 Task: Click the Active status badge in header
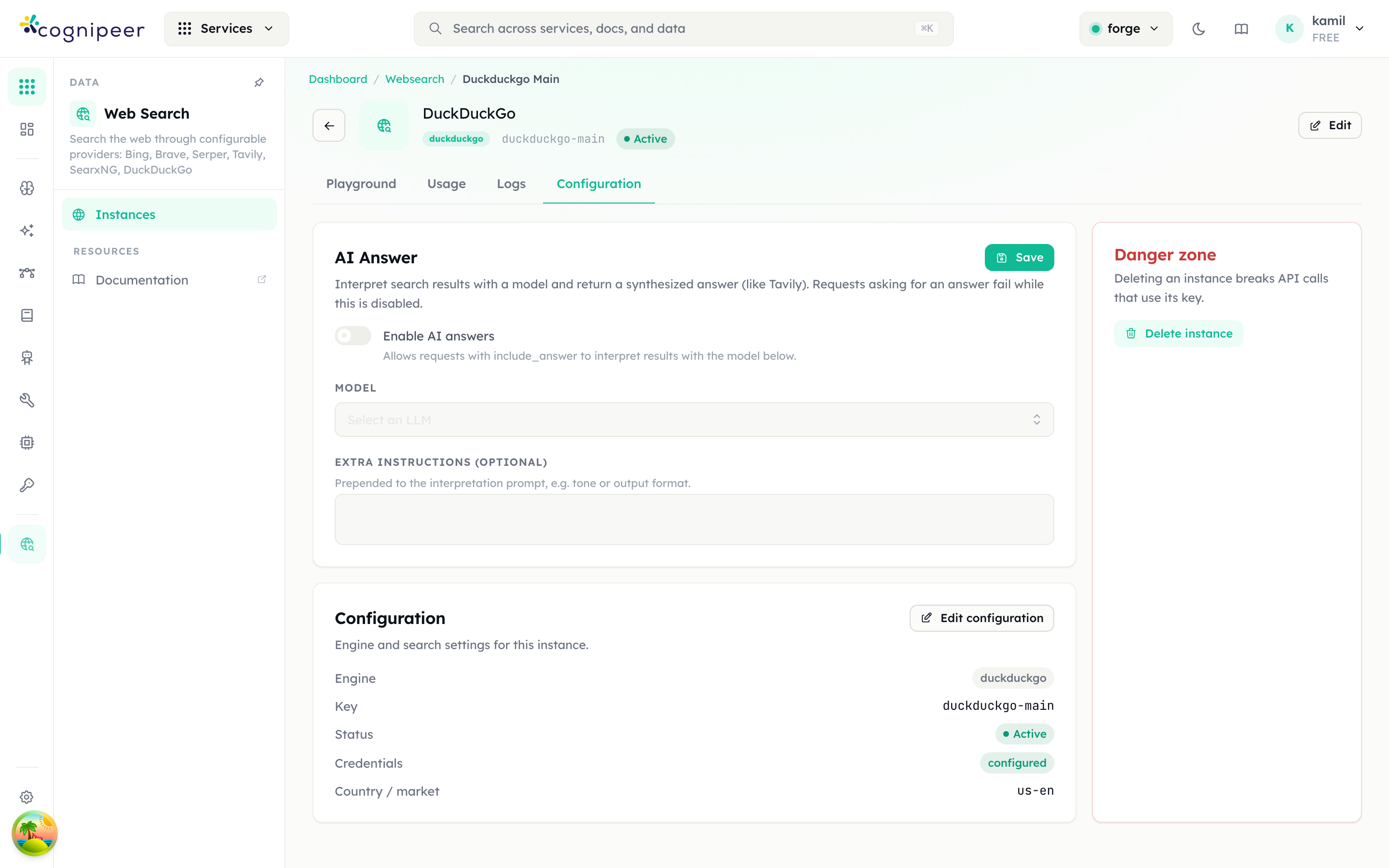(646, 139)
